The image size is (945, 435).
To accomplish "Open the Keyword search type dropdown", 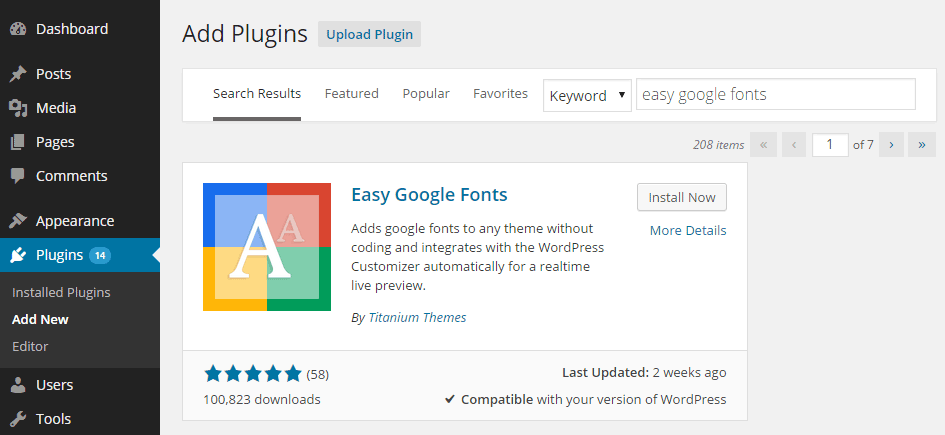I will [x=587, y=95].
